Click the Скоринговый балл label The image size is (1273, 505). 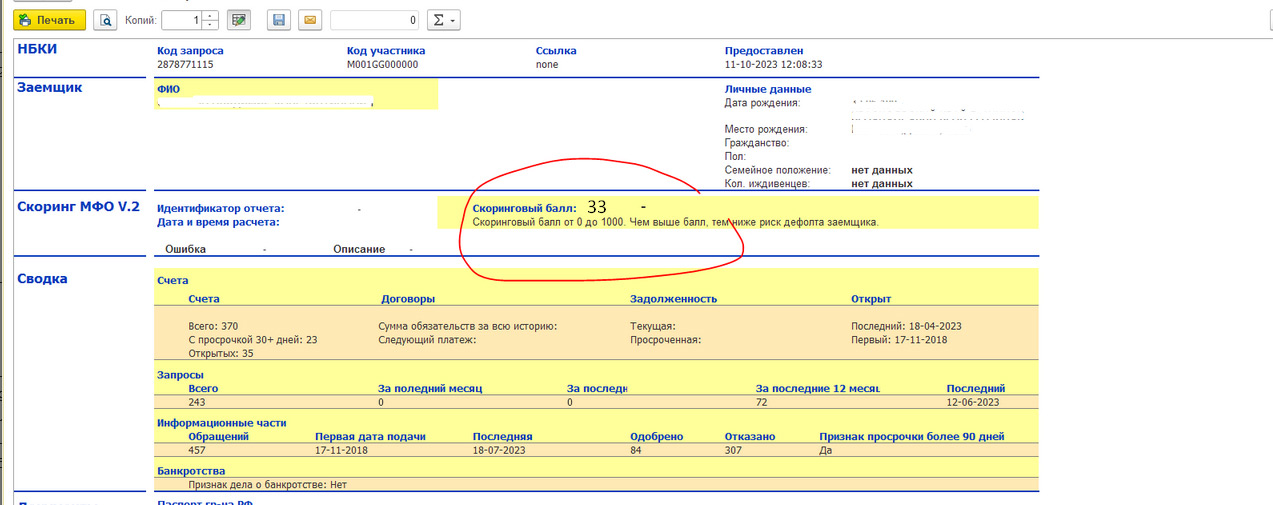(x=524, y=208)
